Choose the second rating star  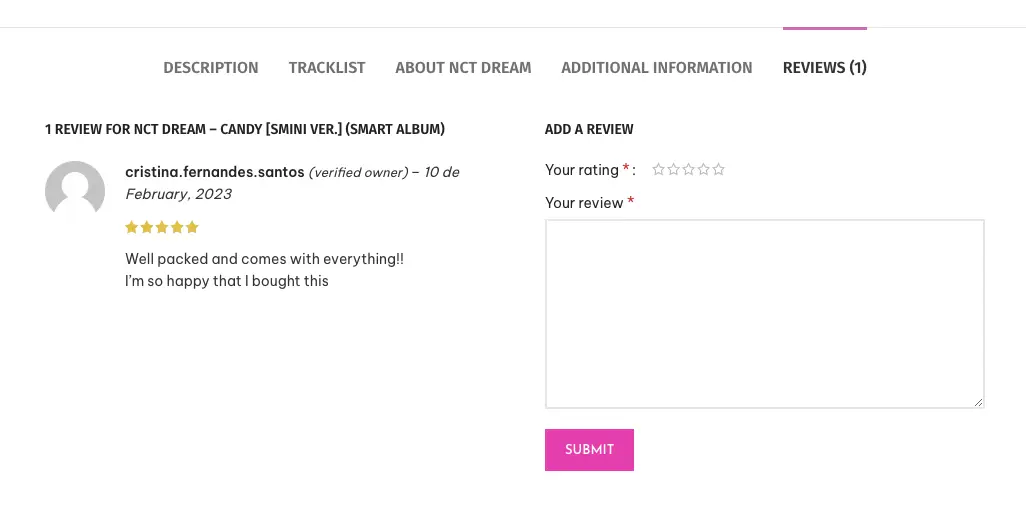[673, 170]
